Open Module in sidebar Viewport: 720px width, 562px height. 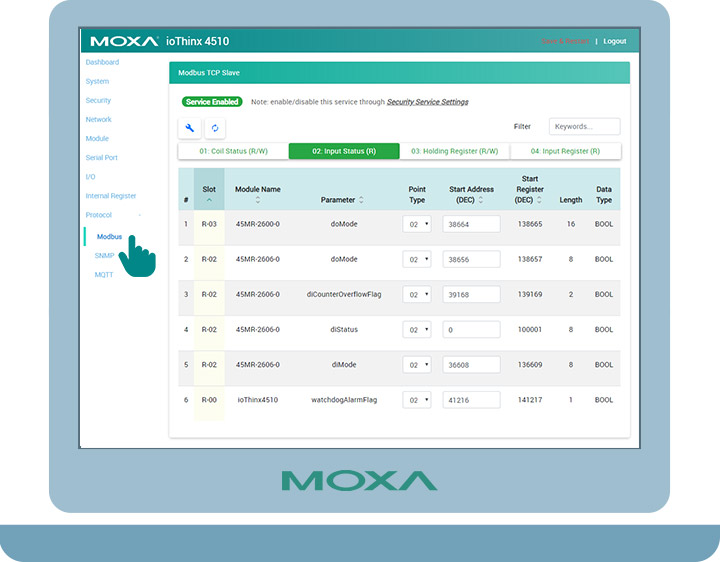[x=97, y=138]
